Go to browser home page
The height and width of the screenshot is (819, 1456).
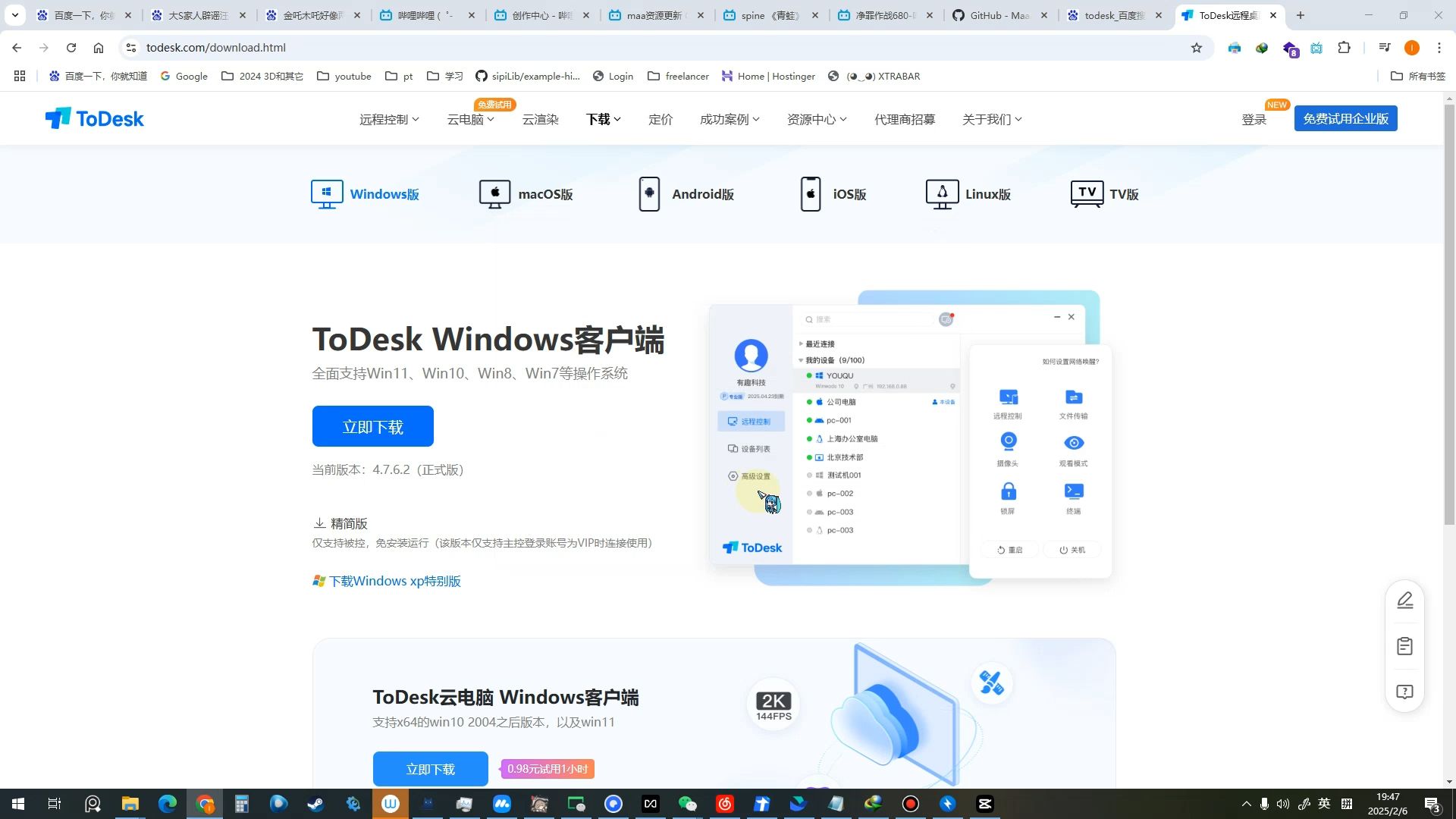[99, 48]
